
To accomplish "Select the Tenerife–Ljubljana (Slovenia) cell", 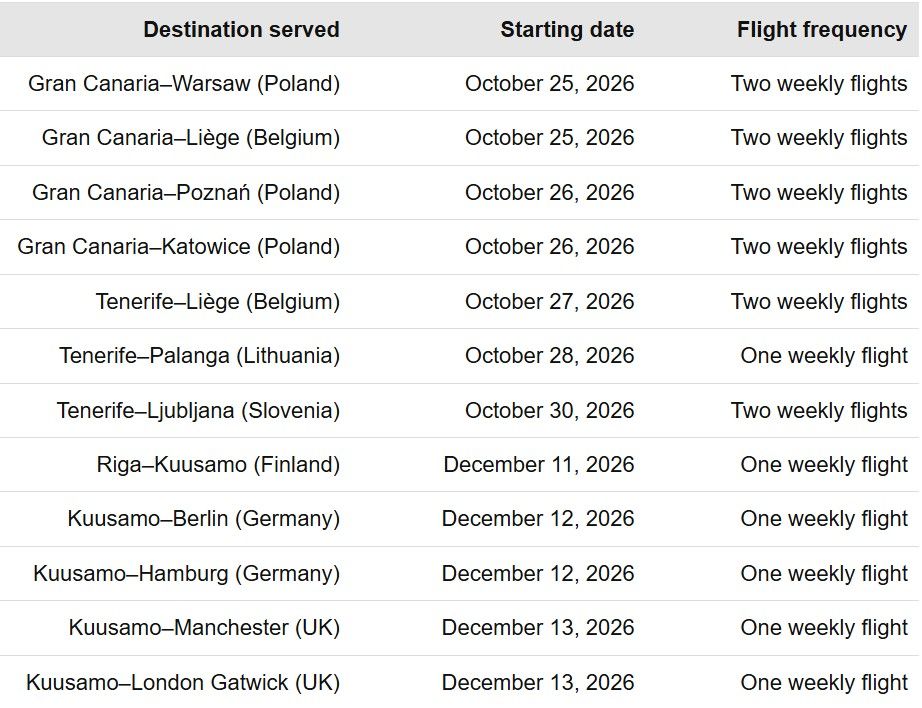I will [198, 410].
